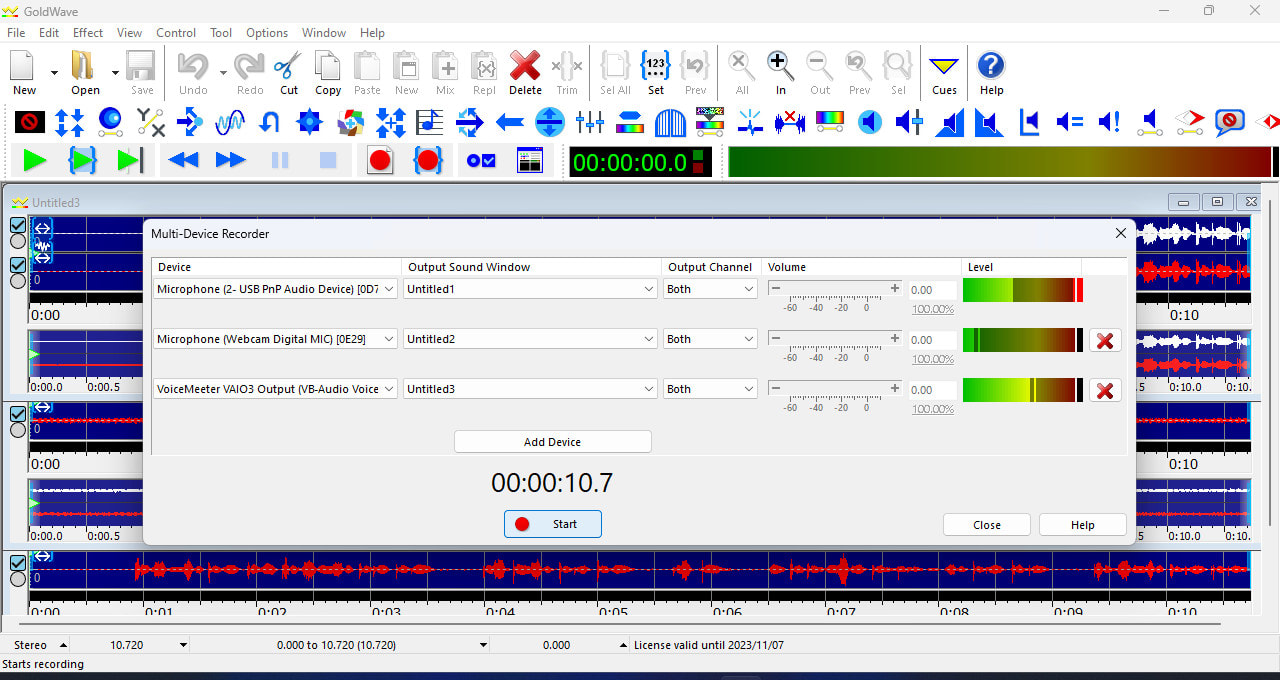
Task: Click the Match Volume speaker equals icon
Action: (1070, 122)
